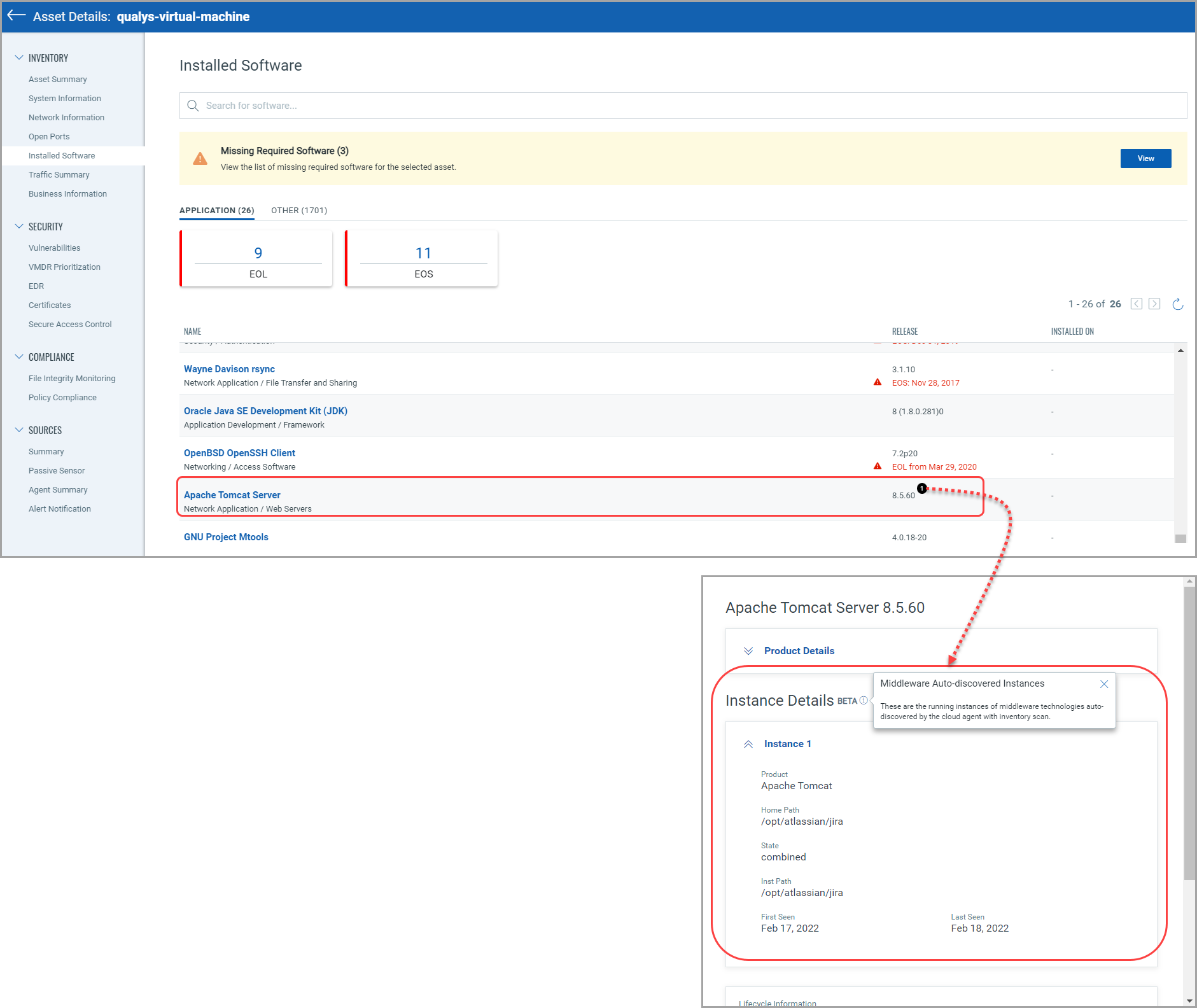1197x1008 pixels.
Task: Click the OpenSSH EOL warning icon
Action: coord(878,466)
